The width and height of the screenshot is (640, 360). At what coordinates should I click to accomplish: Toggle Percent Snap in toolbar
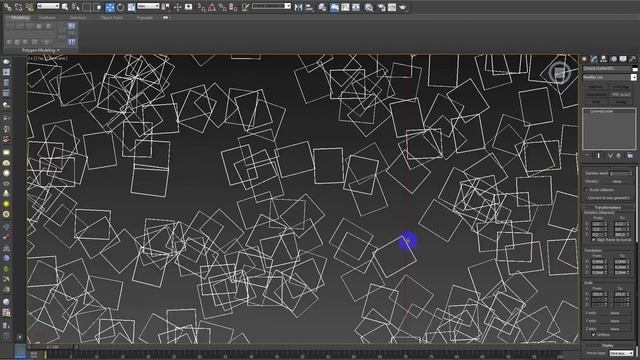point(222,7)
